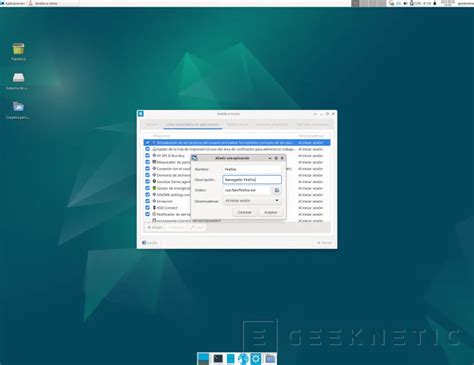This screenshot has width=474, height=365.
Task: Uncheck the Actualización de las carpetas row checkbox
Action: (x=147, y=142)
